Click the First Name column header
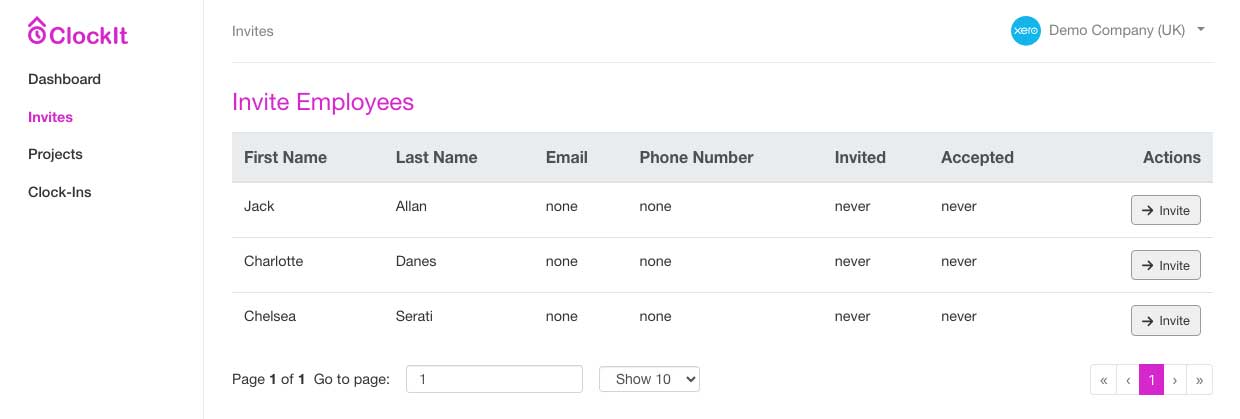Image resolution: width=1240 pixels, height=419 pixels. [285, 157]
